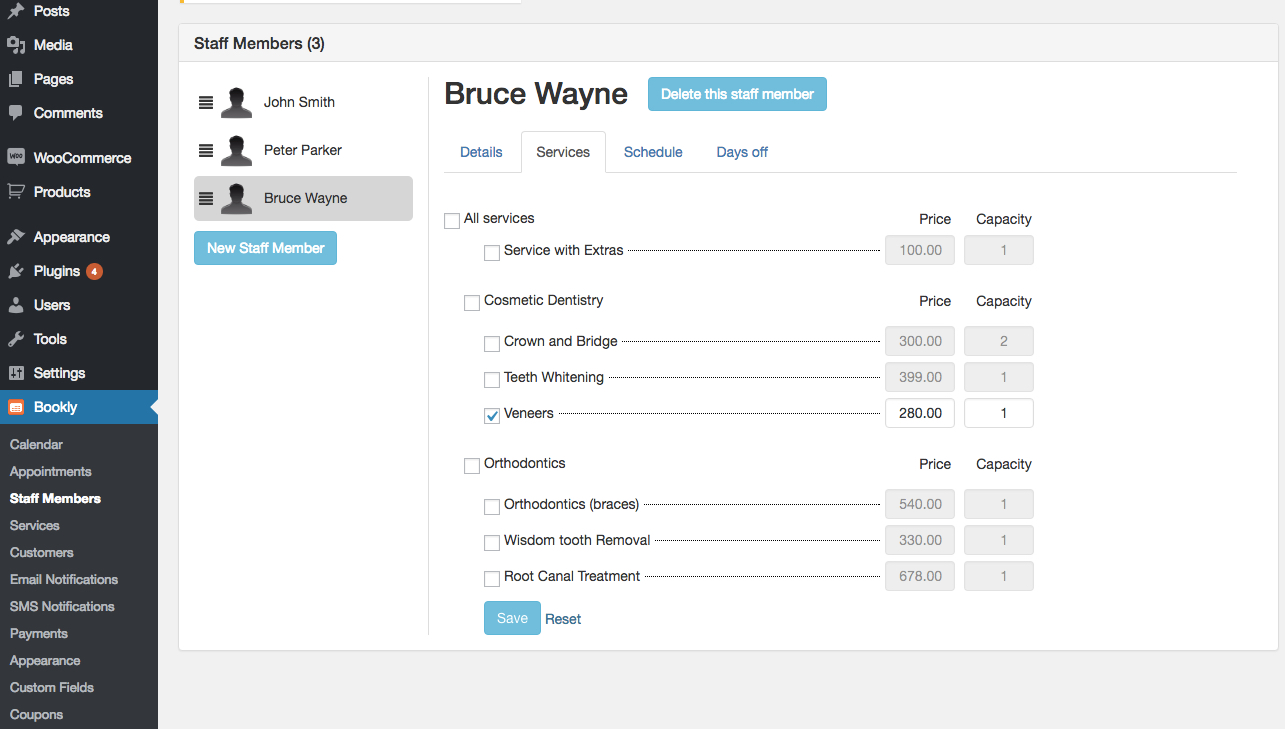Click the Delete this staff member button
Screen dimensions: 1285x729
tap(737, 94)
